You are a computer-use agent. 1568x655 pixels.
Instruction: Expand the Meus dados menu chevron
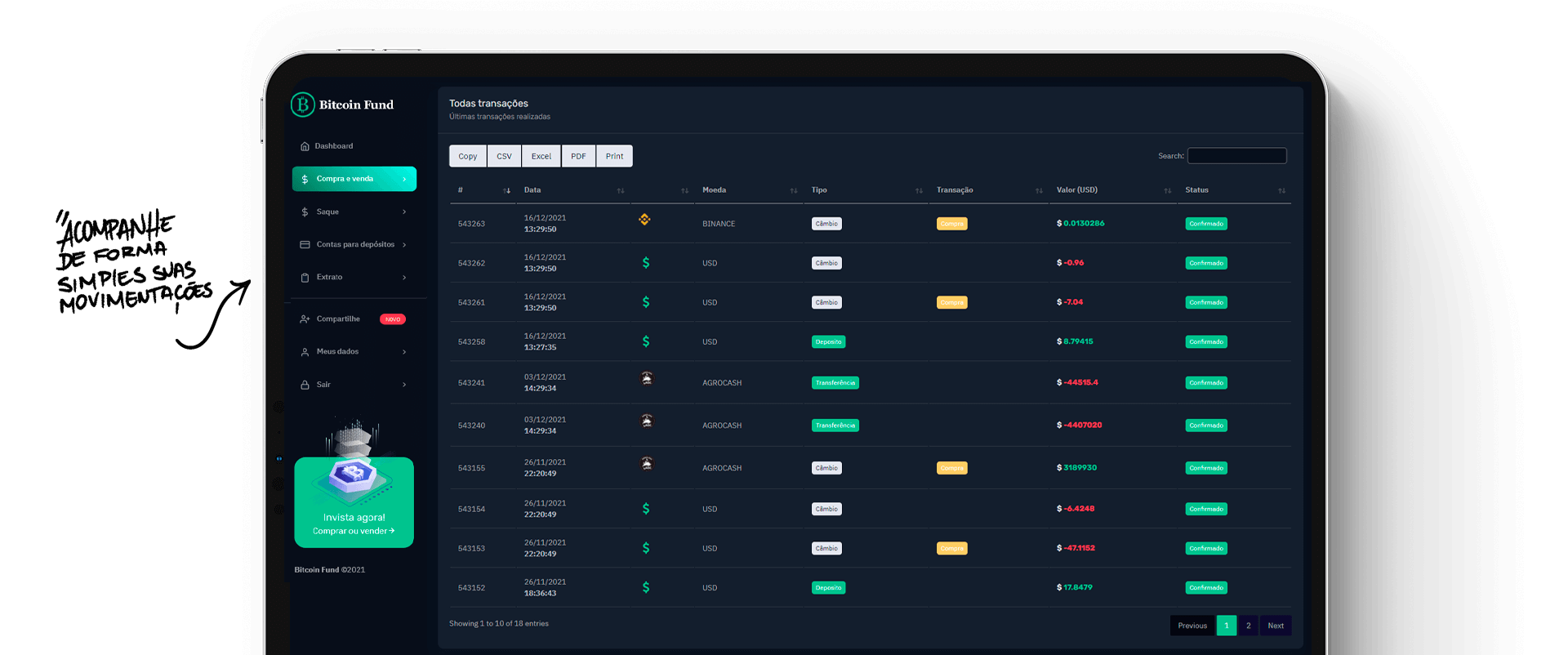point(404,352)
